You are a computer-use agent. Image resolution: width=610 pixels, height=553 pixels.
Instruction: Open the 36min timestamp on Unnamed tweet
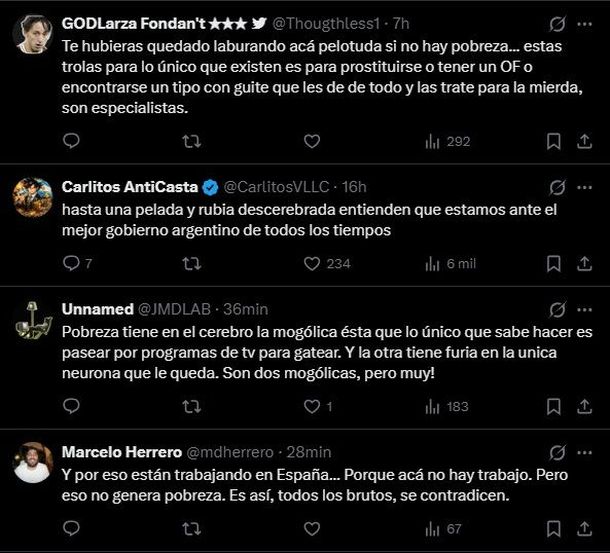pos(247,309)
